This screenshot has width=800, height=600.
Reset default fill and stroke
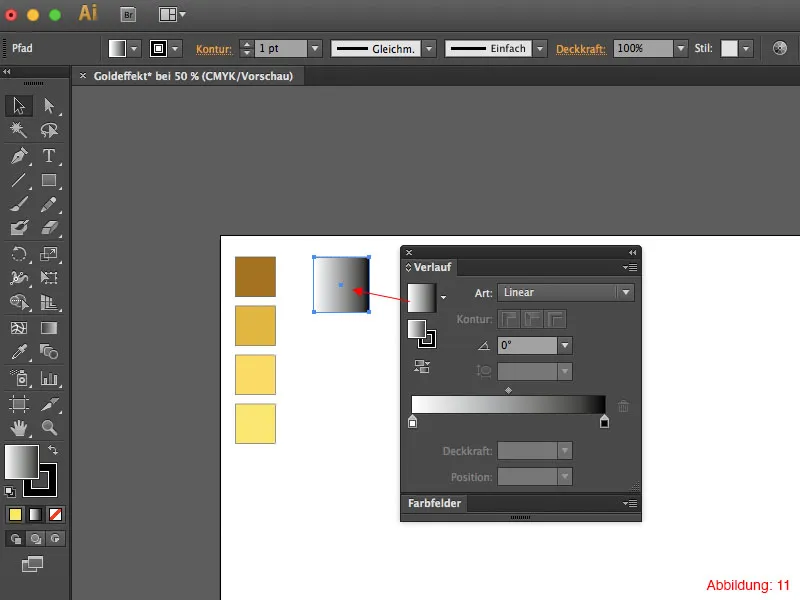tap(10, 492)
